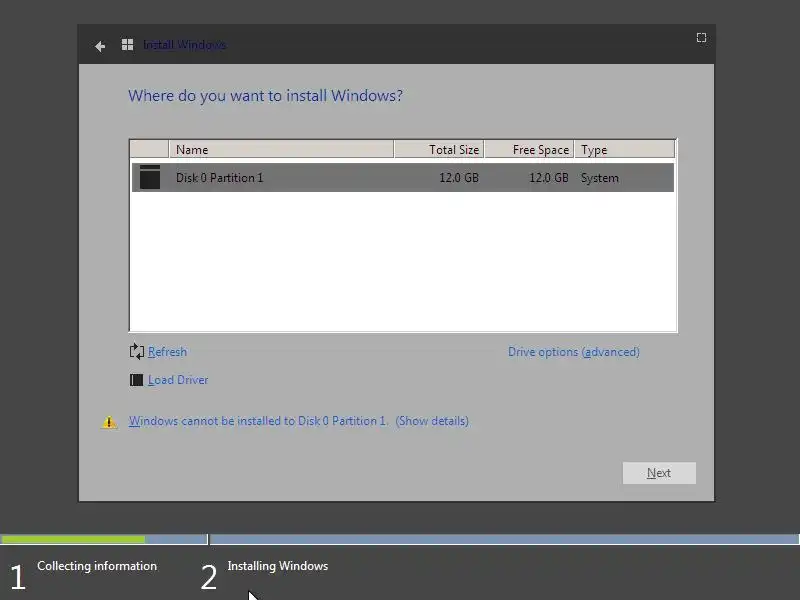Show details of the installation warning

[432, 421]
